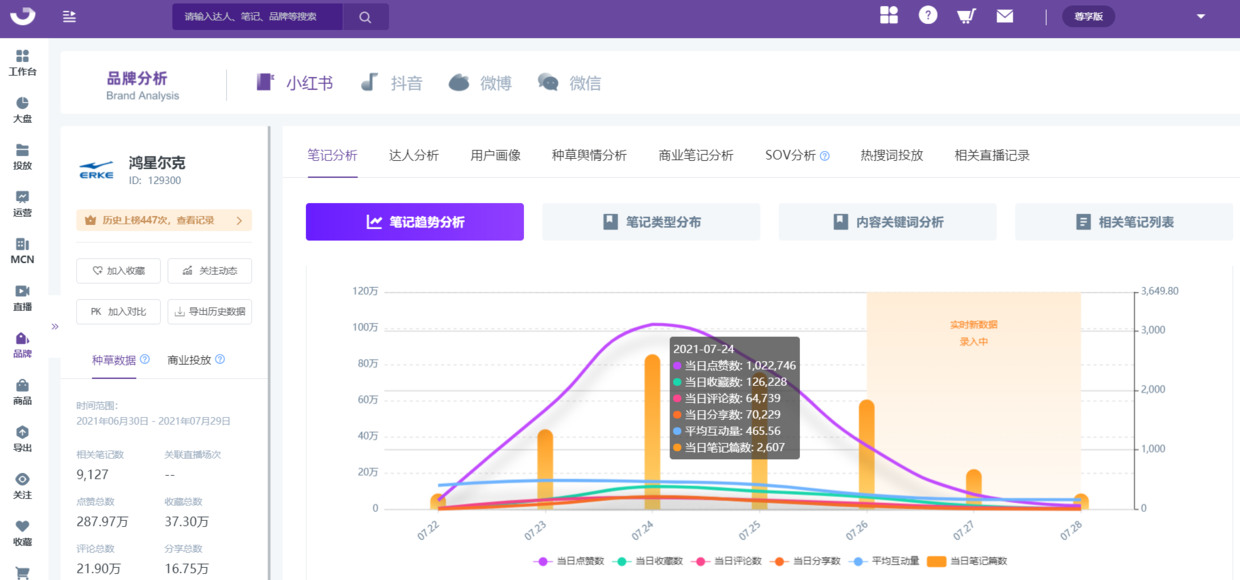1240x580 pixels.
Task: Click the 加入收藏 button
Action: click(118, 271)
